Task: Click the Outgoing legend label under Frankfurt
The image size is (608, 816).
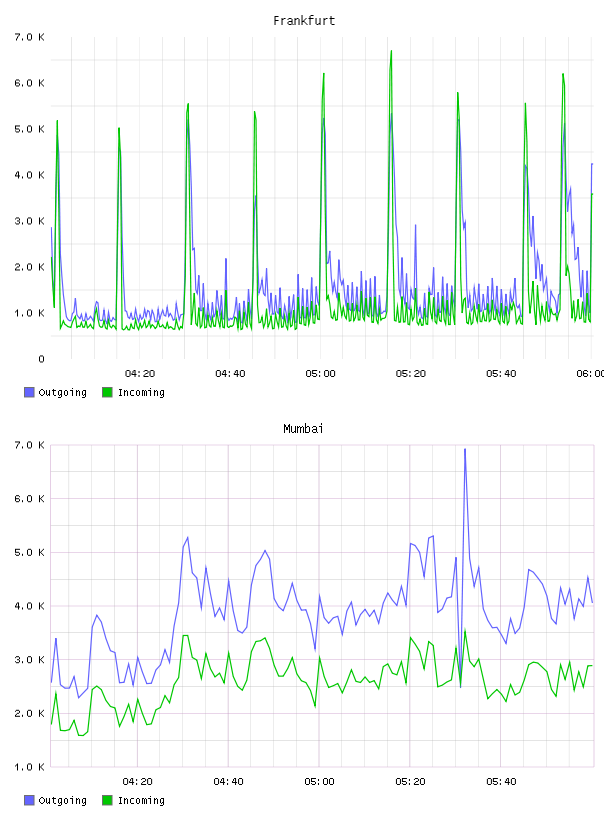Action: click(x=62, y=393)
